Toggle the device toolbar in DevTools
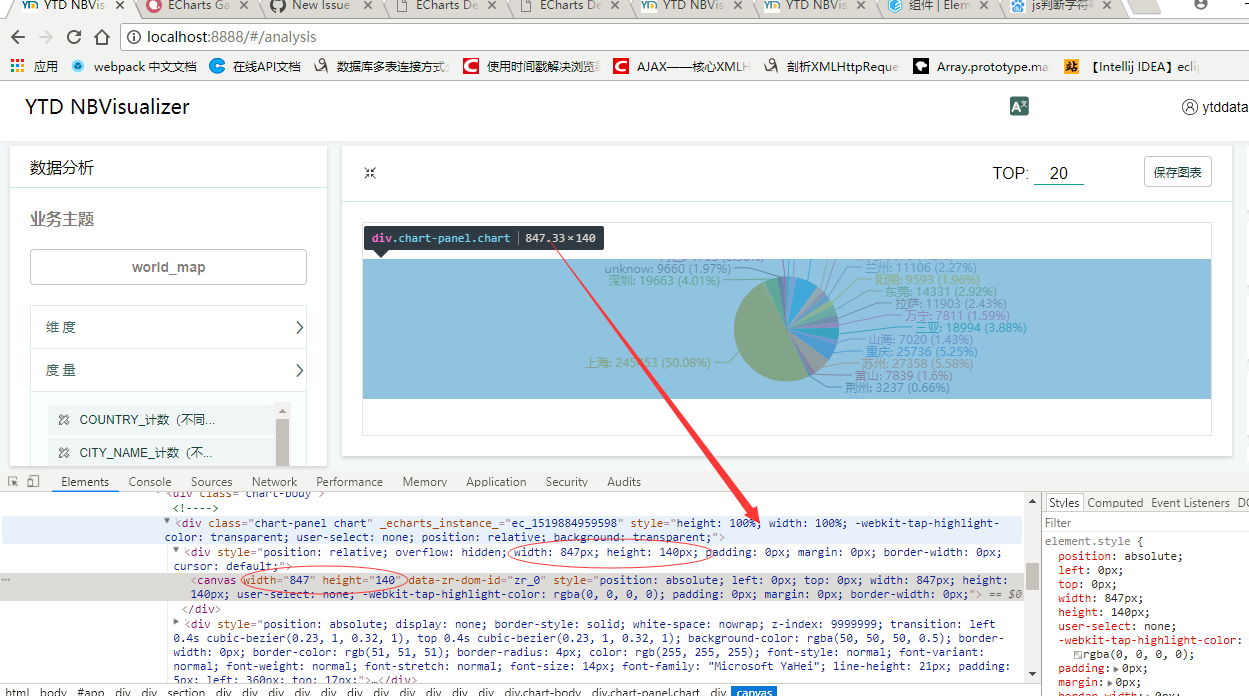1249x696 pixels. click(32, 481)
